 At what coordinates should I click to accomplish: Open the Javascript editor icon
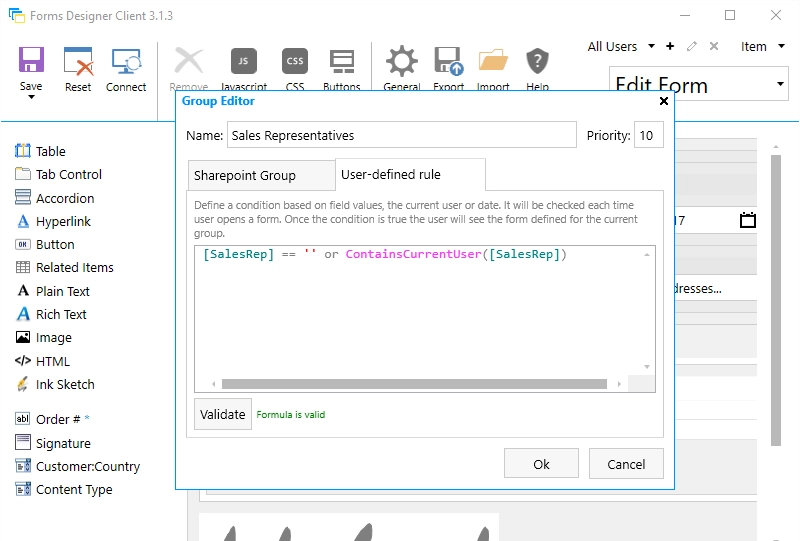(243, 62)
